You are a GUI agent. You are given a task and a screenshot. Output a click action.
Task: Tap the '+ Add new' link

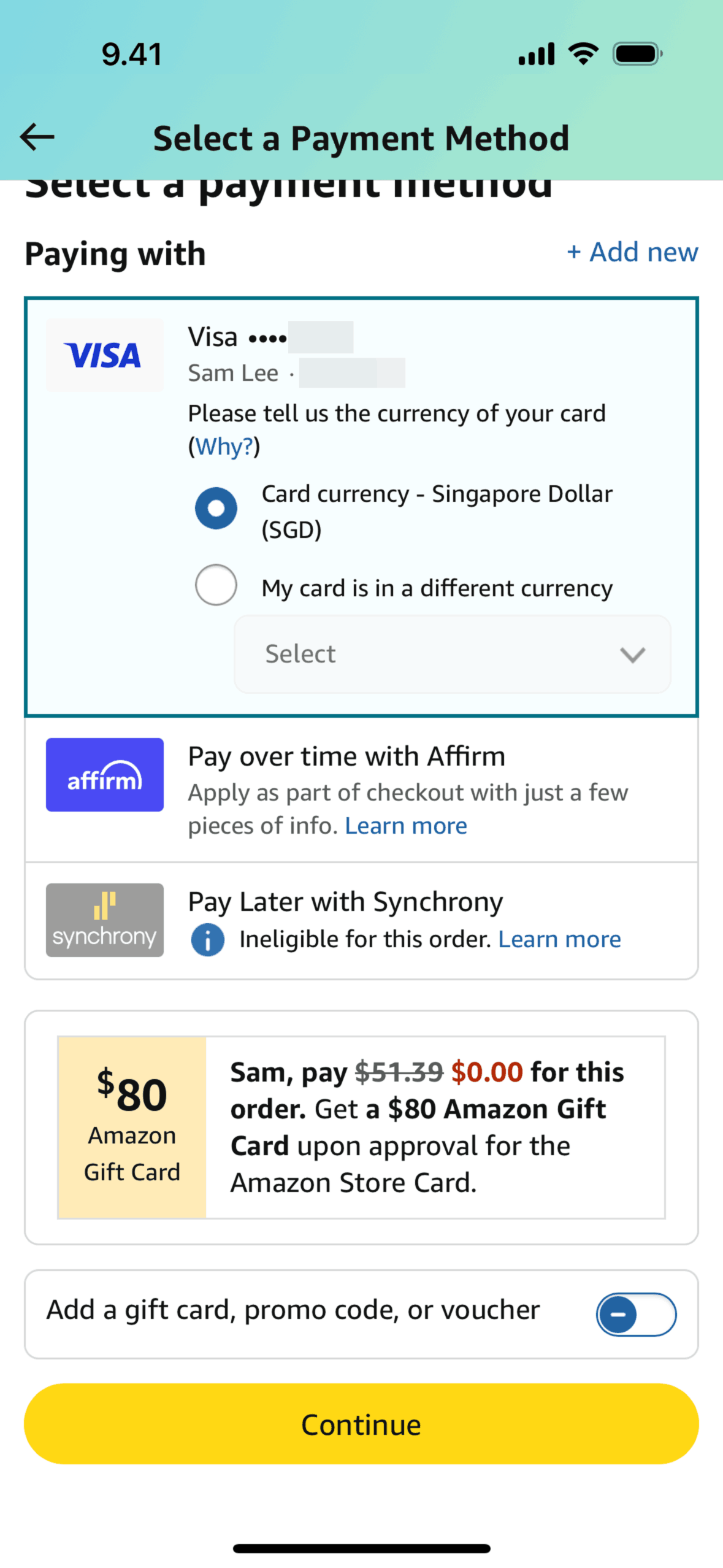tap(632, 252)
